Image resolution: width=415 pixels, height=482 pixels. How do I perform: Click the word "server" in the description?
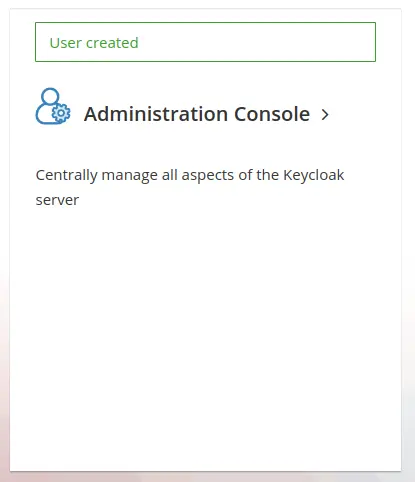[x=57, y=200]
